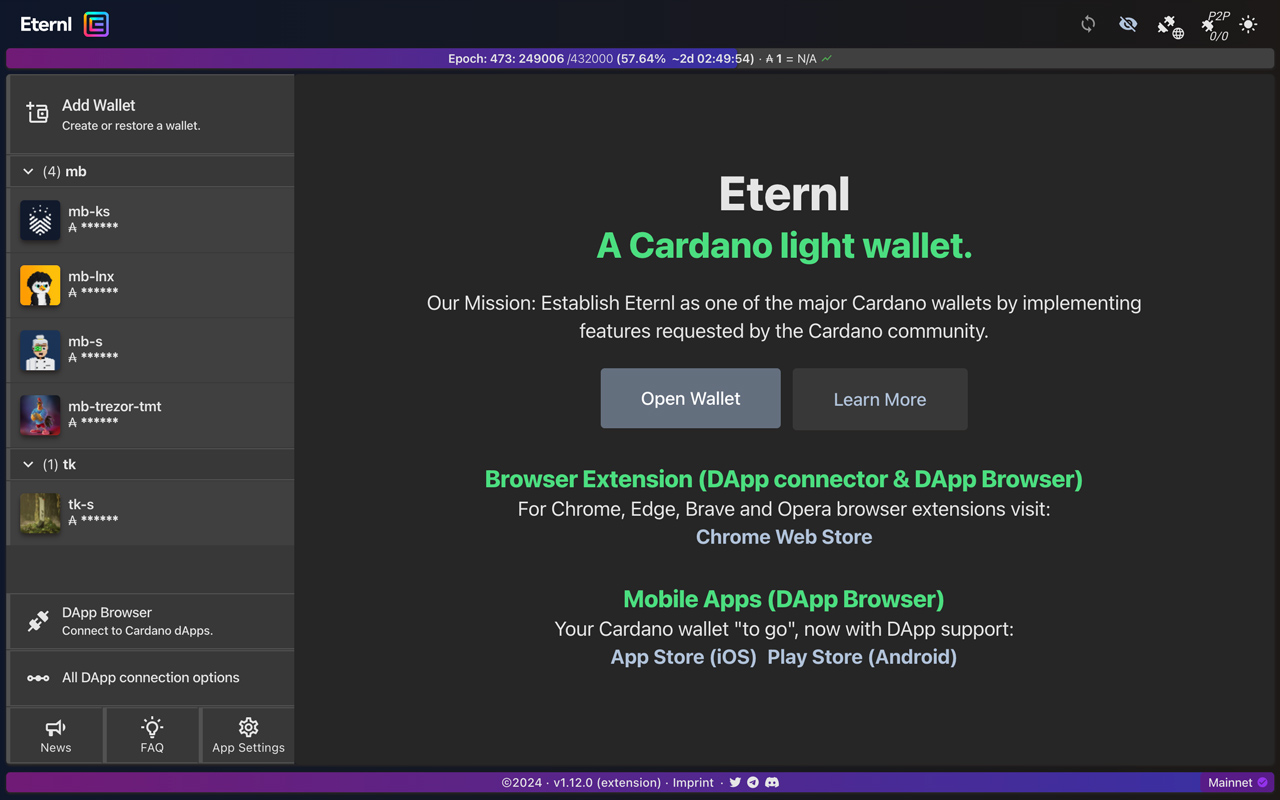
Task: Open the Play Store (Android) link
Action: tap(862, 657)
